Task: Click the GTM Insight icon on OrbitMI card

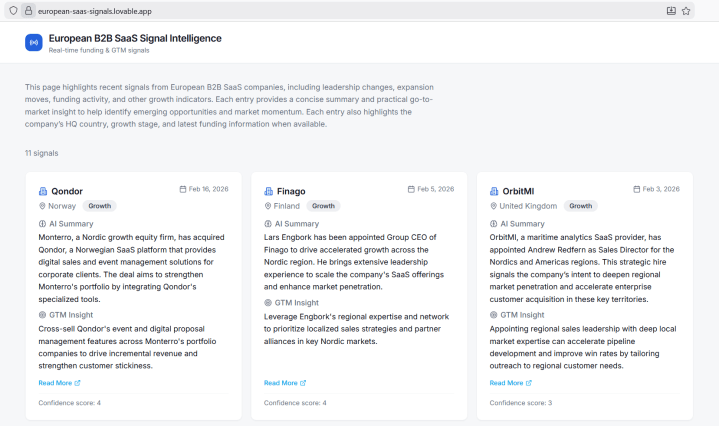Action: coord(493,315)
